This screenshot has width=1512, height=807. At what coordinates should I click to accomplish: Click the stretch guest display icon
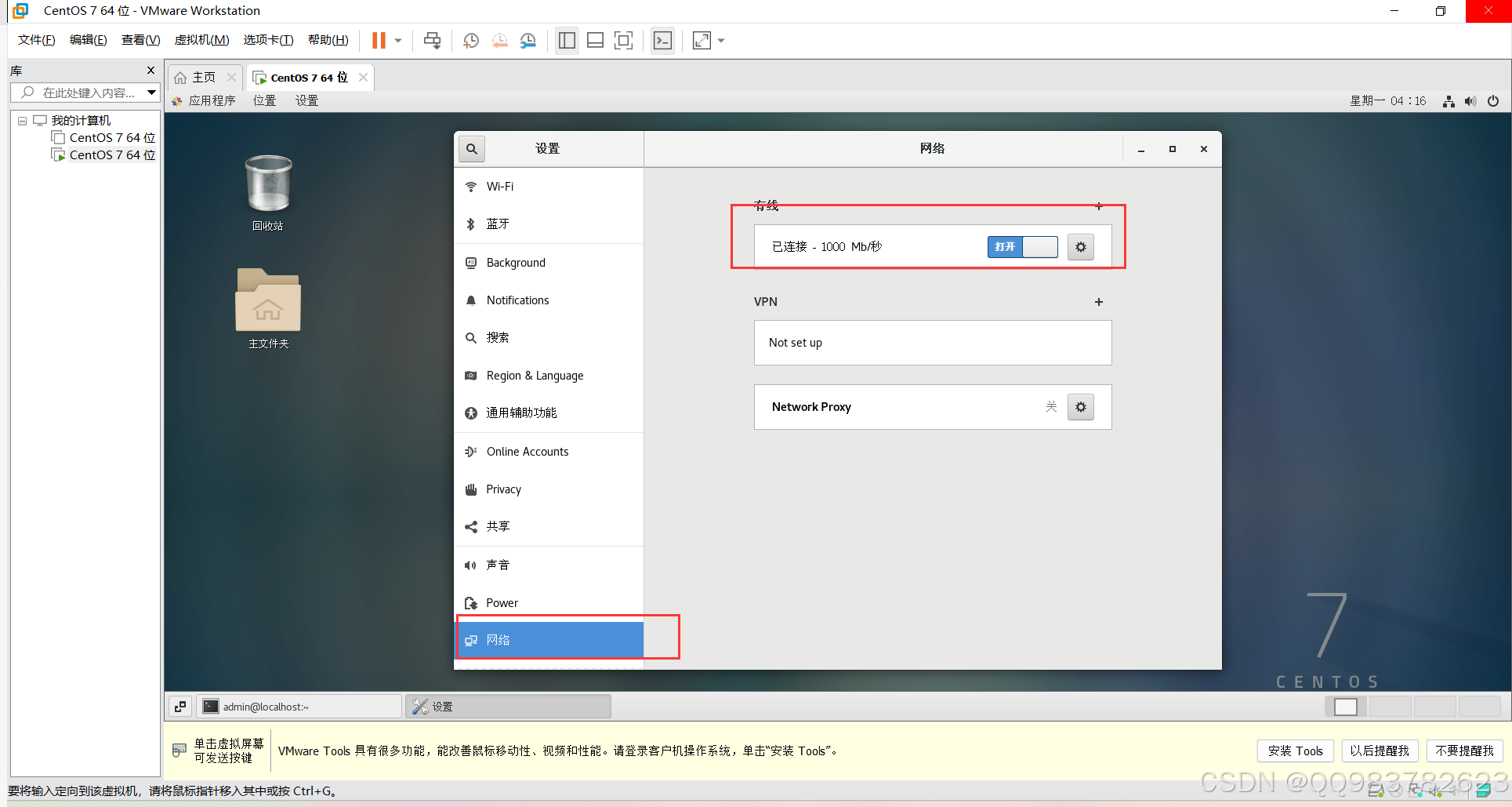coord(702,41)
